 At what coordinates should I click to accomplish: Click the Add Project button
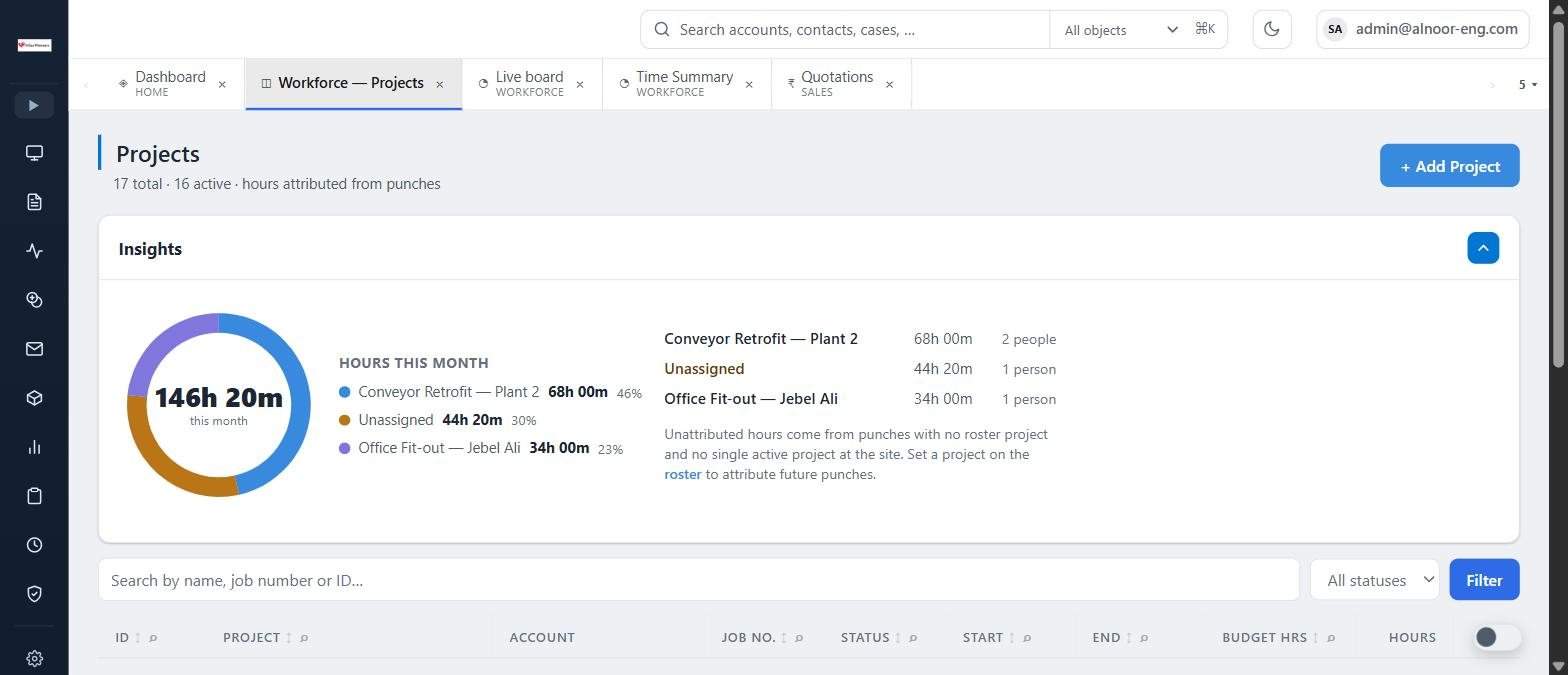pyautogui.click(x=1450, y=166)
